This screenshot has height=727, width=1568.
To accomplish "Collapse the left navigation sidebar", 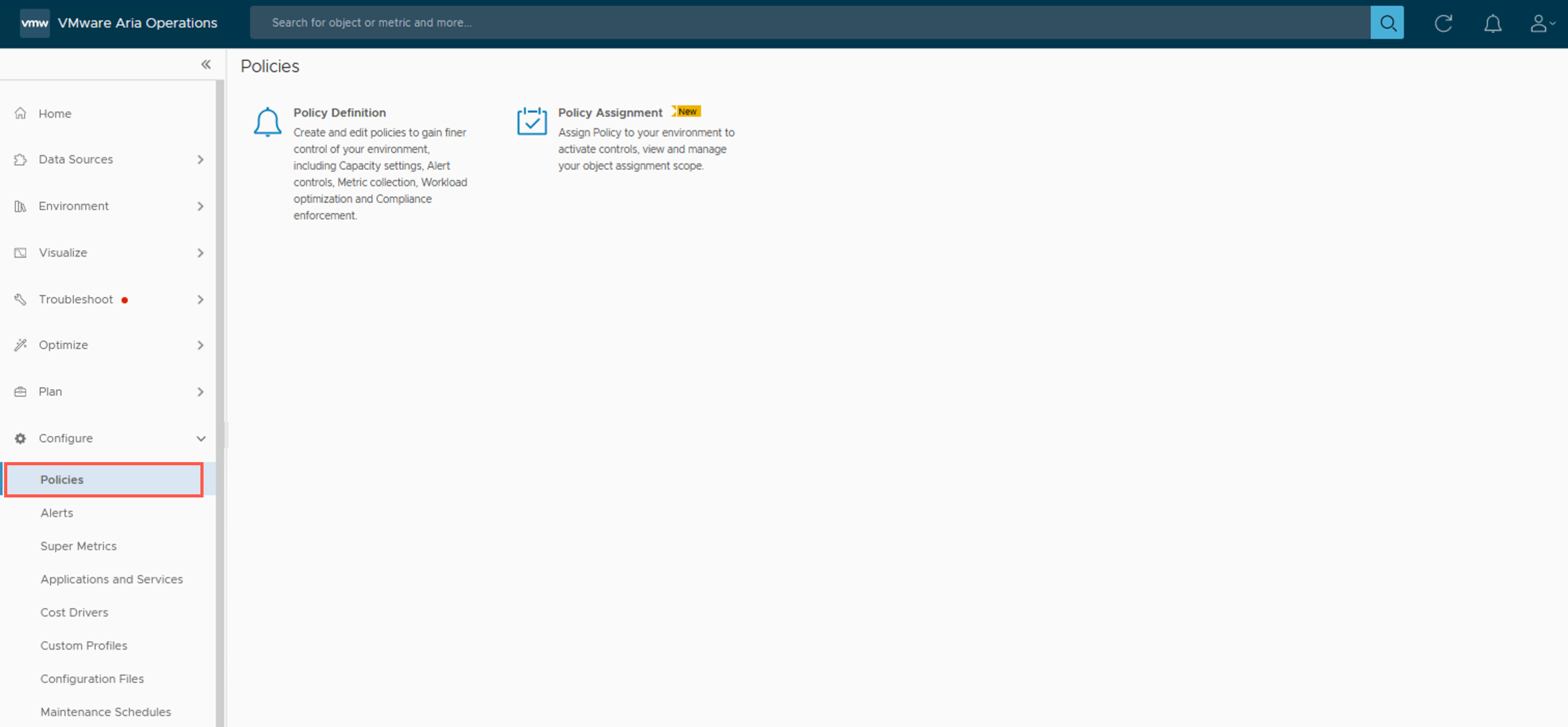I will [x=206, y=64].
